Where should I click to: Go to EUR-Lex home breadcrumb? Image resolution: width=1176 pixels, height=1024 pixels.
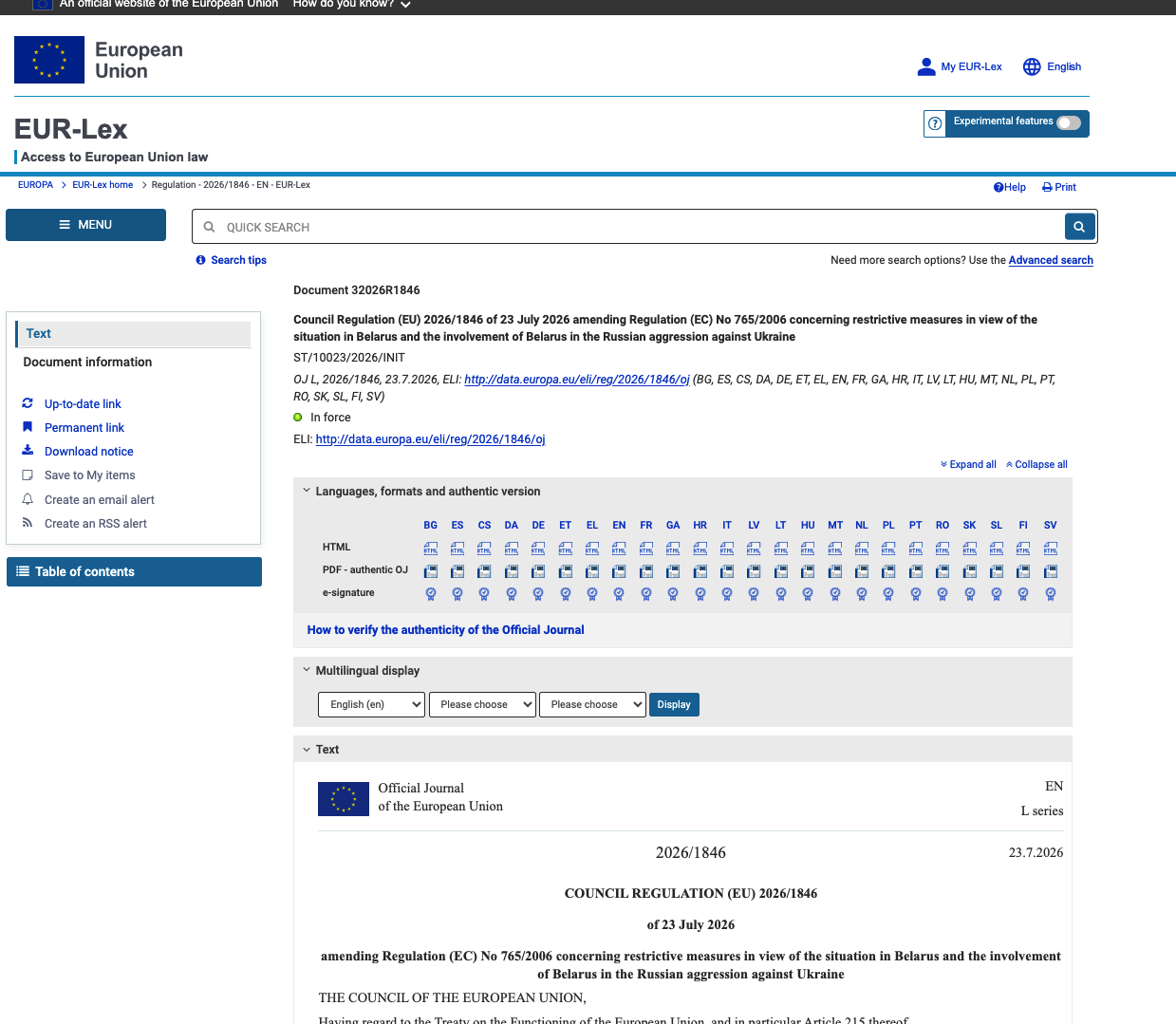[x=103, y=185]
